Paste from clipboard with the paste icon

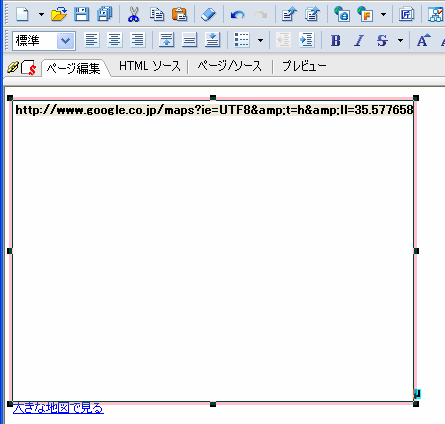click(x=179, y=14)
